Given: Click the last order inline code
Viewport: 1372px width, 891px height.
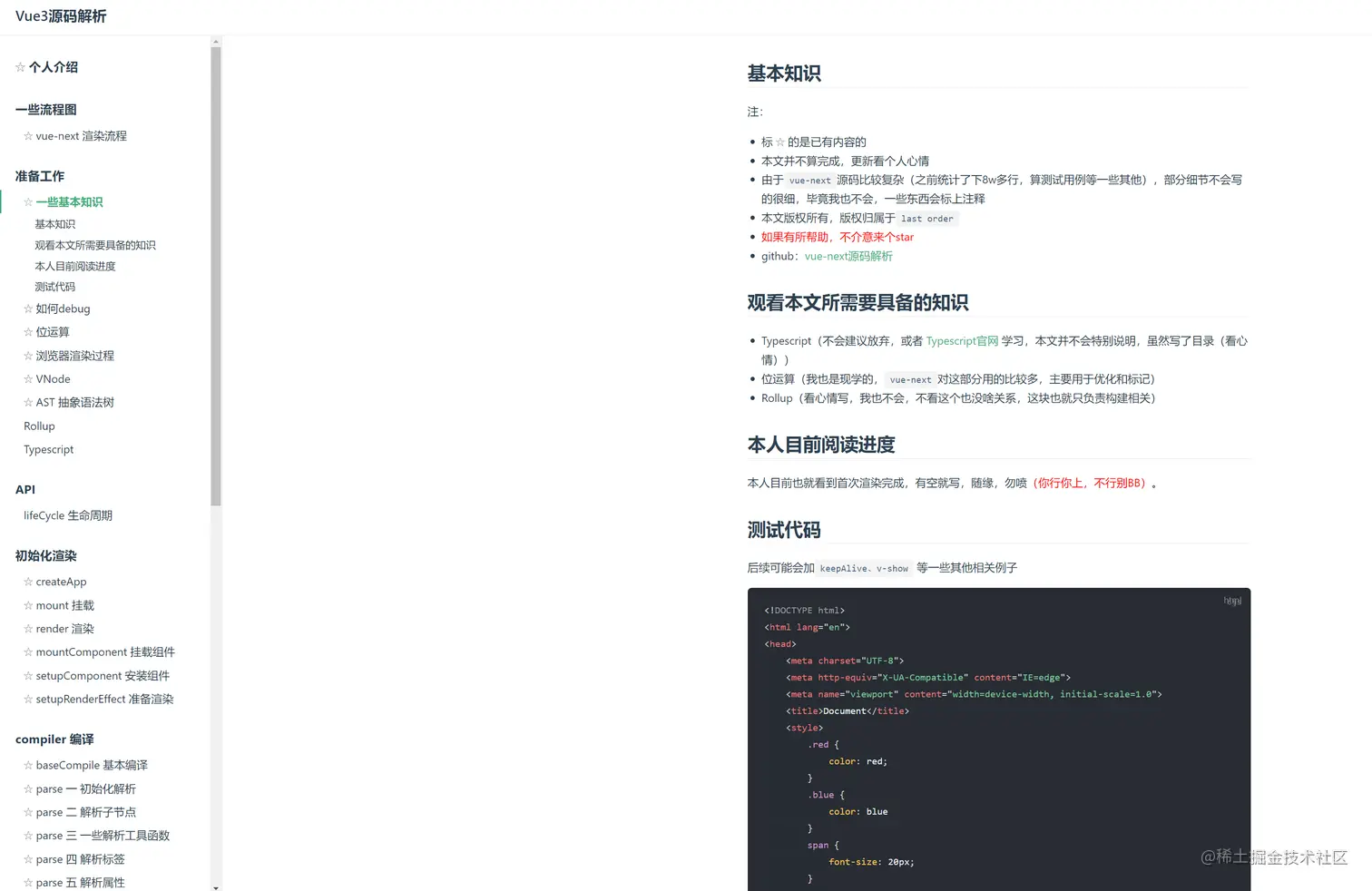Looking at the screenshot, I should pos(927,219).
